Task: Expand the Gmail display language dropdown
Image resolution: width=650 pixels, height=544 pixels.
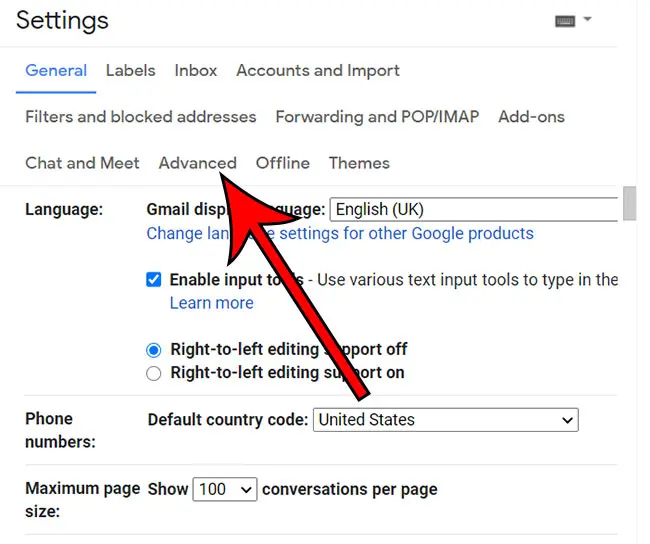Action: tap(474, 210)
